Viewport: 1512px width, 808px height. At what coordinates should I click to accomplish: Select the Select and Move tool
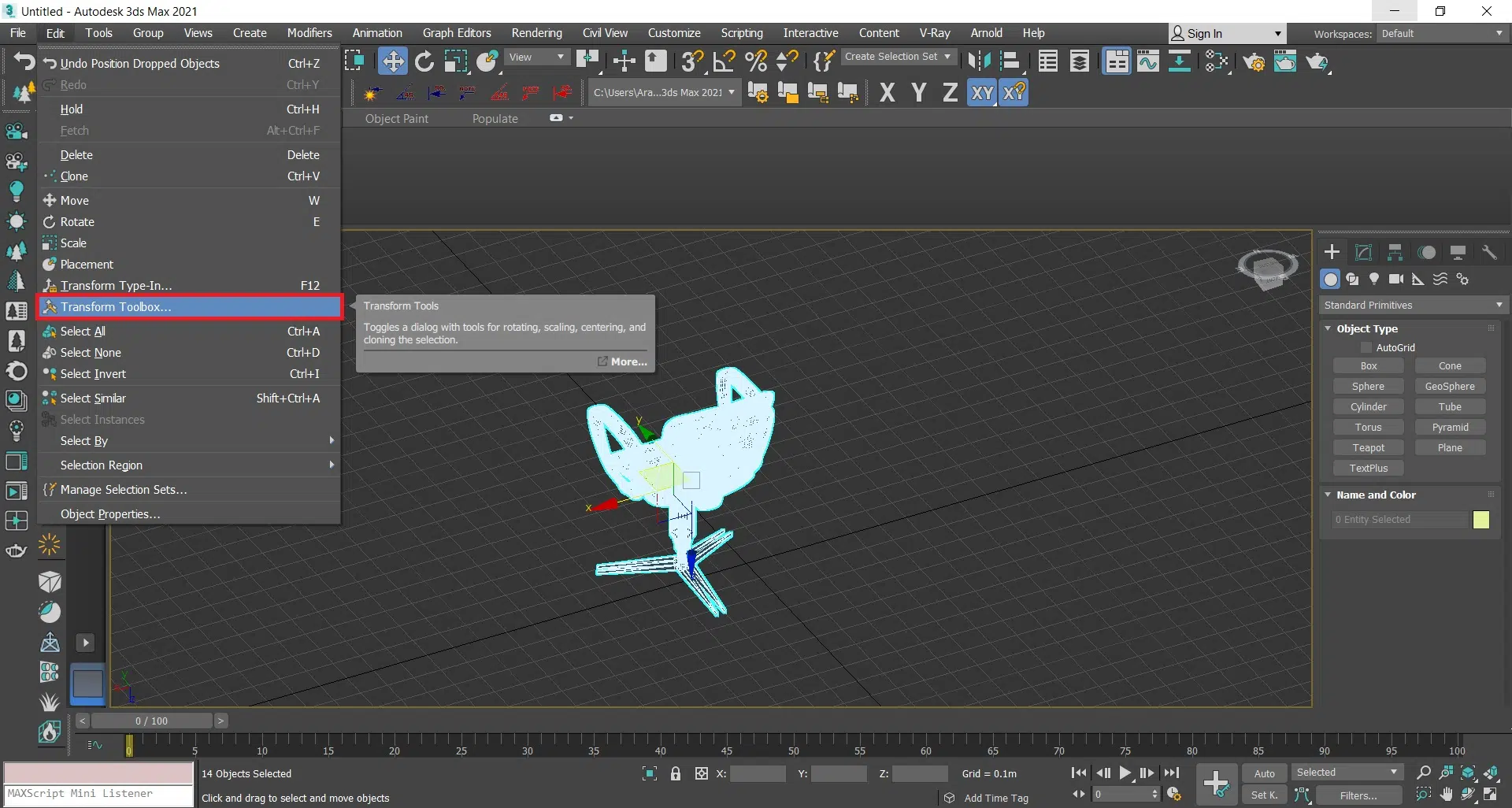pyautogui.click(x=392, y=61)
